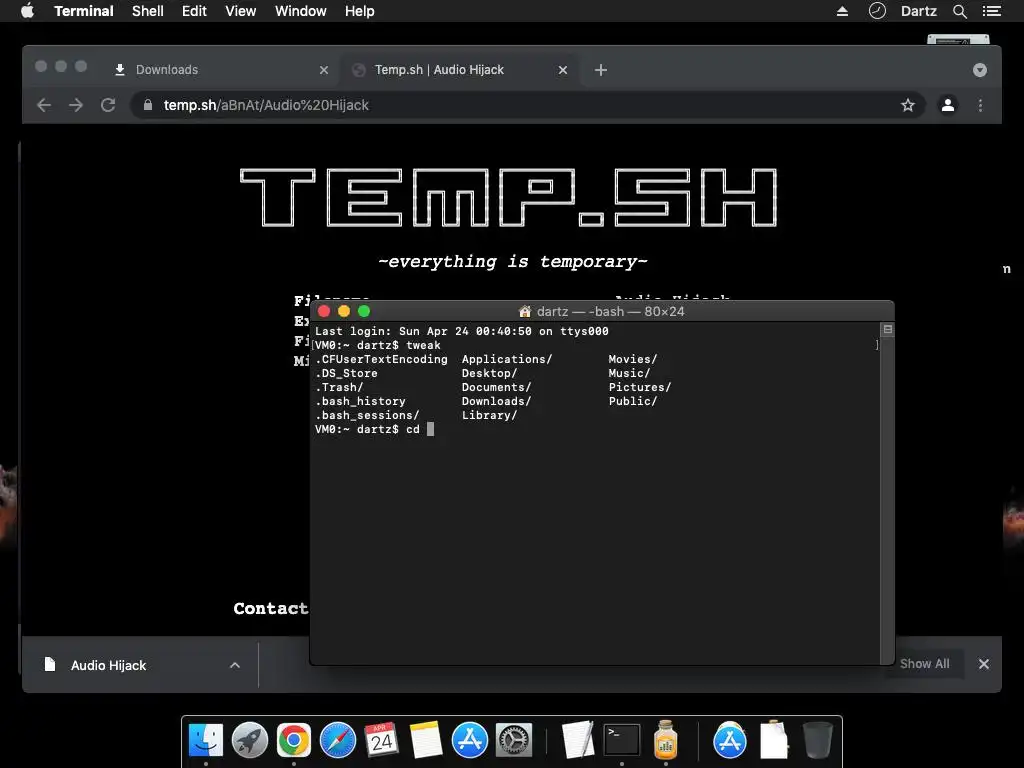Open System Preferences from the Dock
The image size is (1024, 768).
pyautogui.click(x=513, y=741)
